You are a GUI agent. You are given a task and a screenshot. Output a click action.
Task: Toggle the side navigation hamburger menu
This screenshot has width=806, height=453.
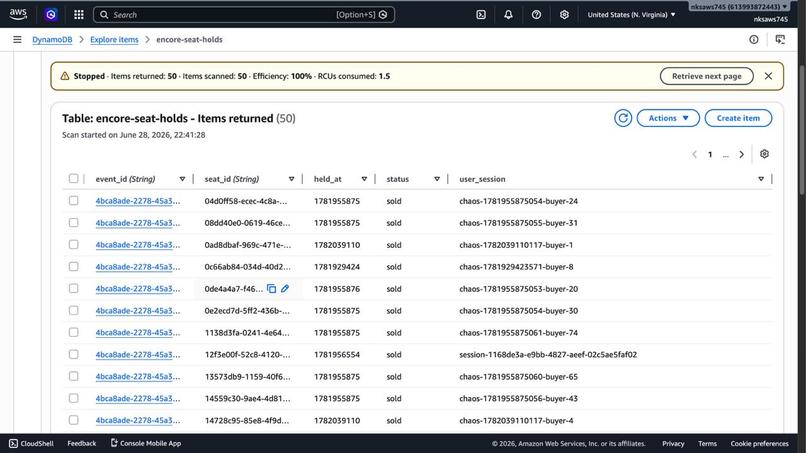(x=17, y=40)
